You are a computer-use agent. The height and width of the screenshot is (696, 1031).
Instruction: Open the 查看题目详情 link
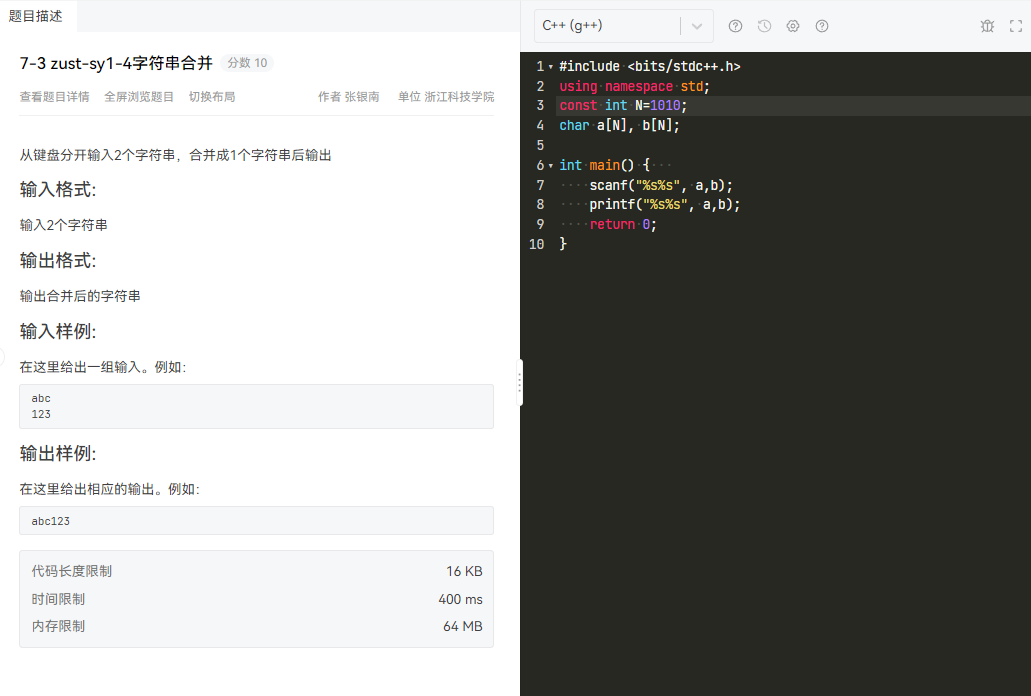(x=55, y=97)
